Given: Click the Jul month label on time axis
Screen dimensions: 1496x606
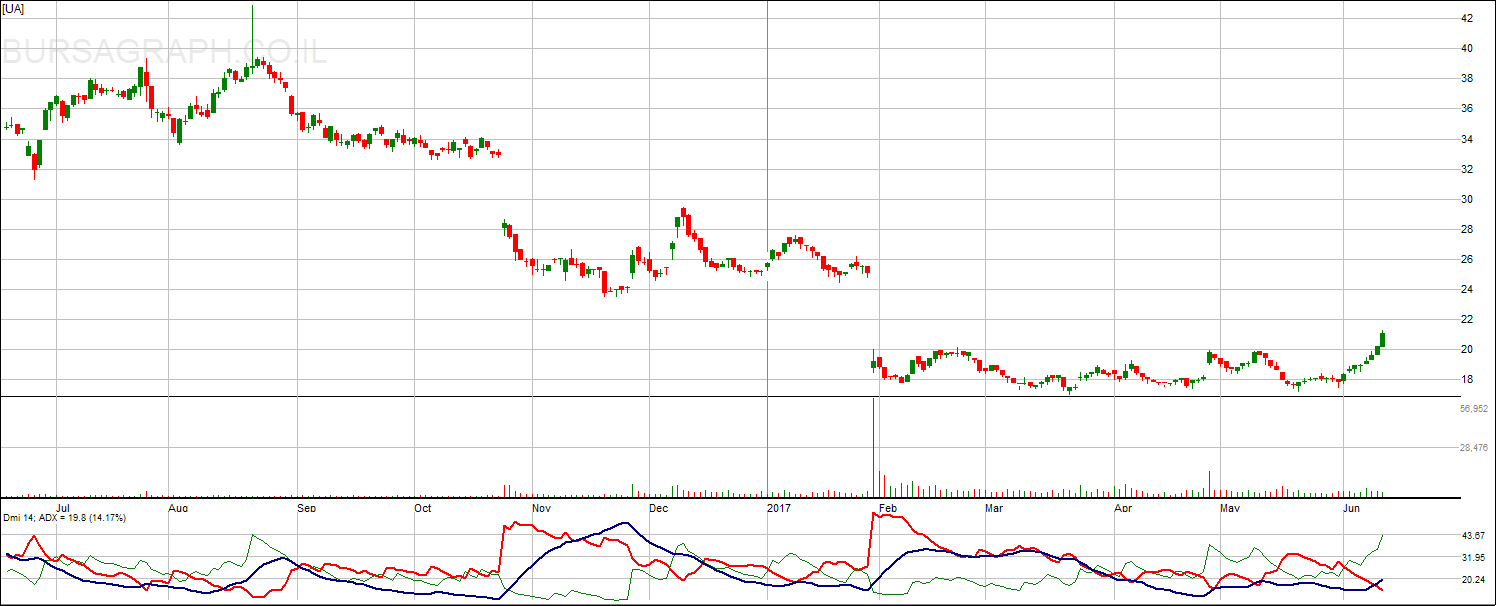Looking at the screenshot, I should (62, 508).
